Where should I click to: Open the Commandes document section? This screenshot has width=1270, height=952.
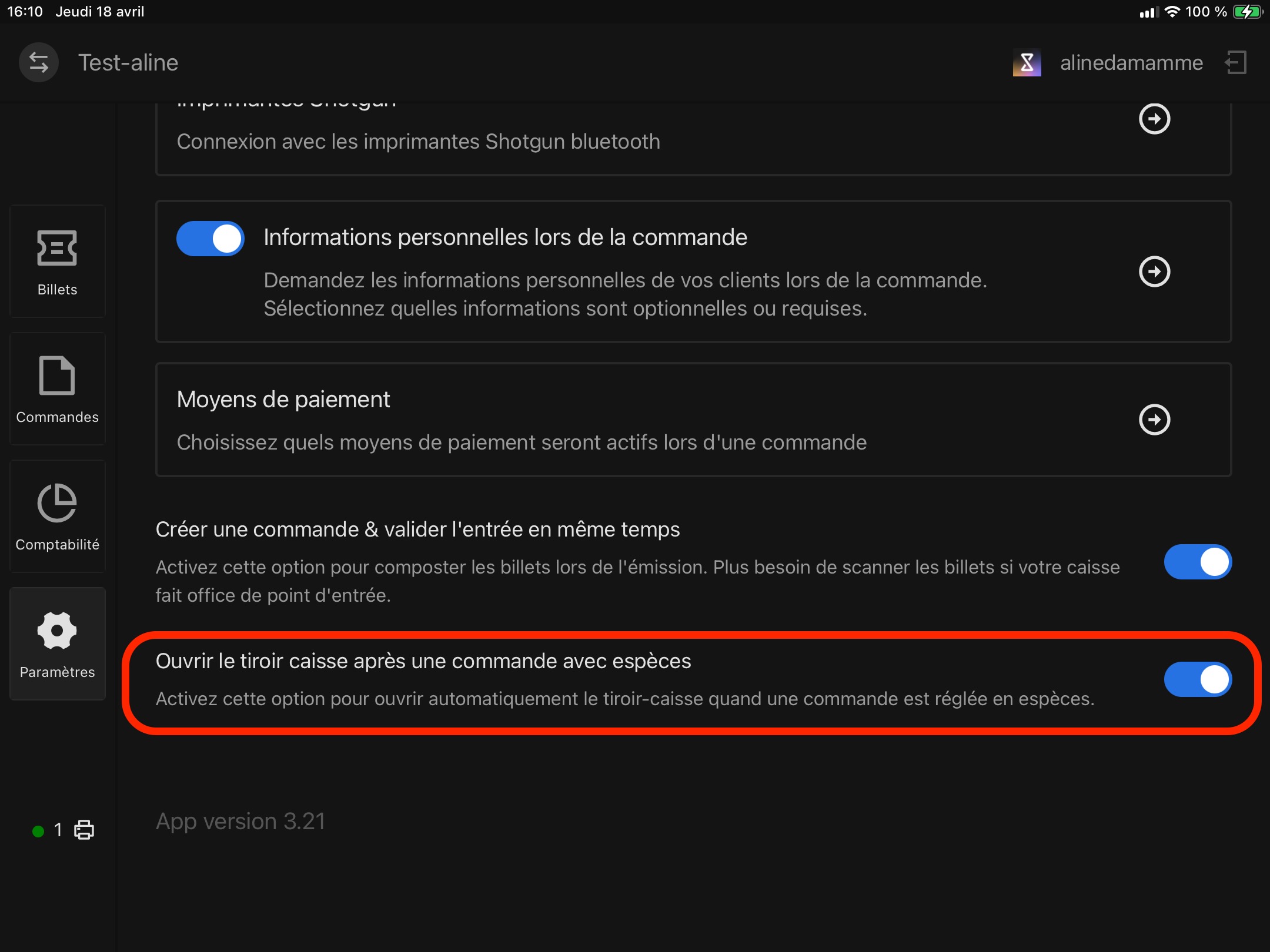point(57,389)
